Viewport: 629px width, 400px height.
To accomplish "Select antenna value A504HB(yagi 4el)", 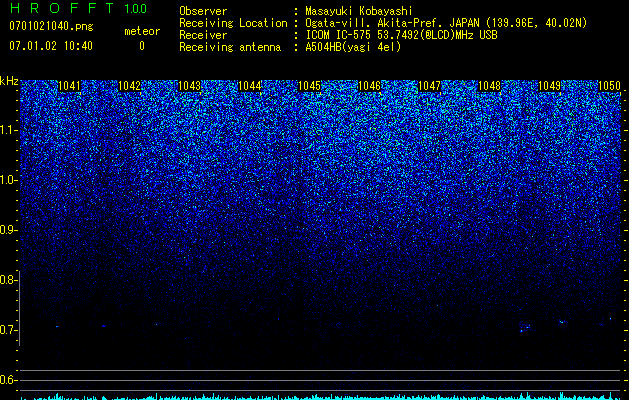I will coord(353,47).
